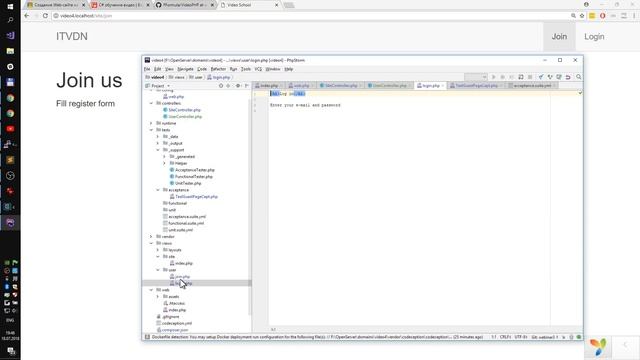Click the VCS update icon in PhpStorm toolbar

[541, 77]
